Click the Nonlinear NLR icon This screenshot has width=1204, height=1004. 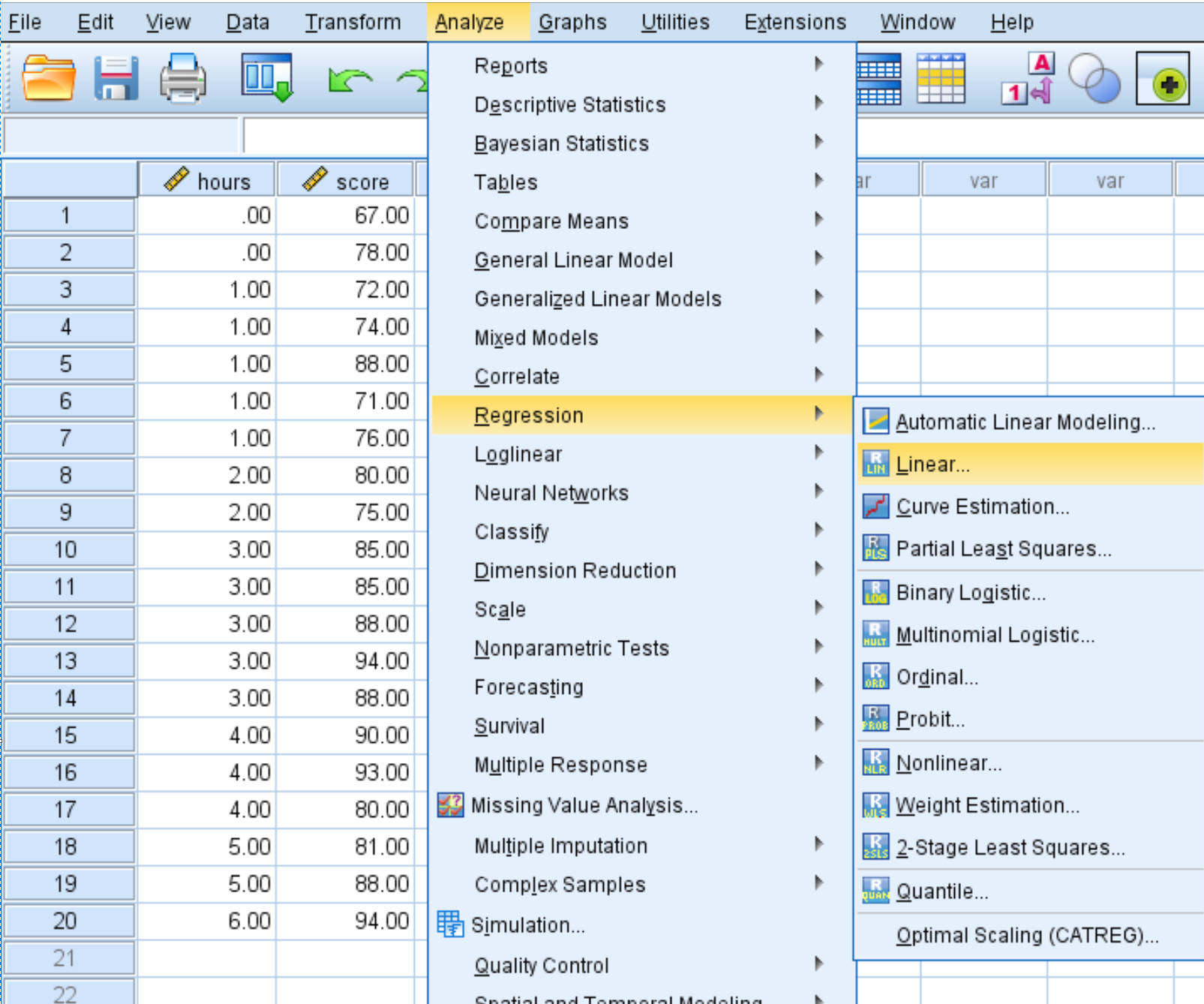tap(875, 762)
